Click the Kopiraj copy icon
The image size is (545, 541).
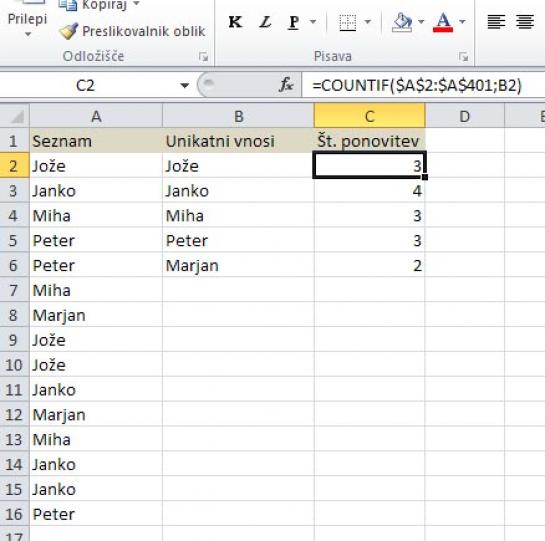click(x=68, y=5)
